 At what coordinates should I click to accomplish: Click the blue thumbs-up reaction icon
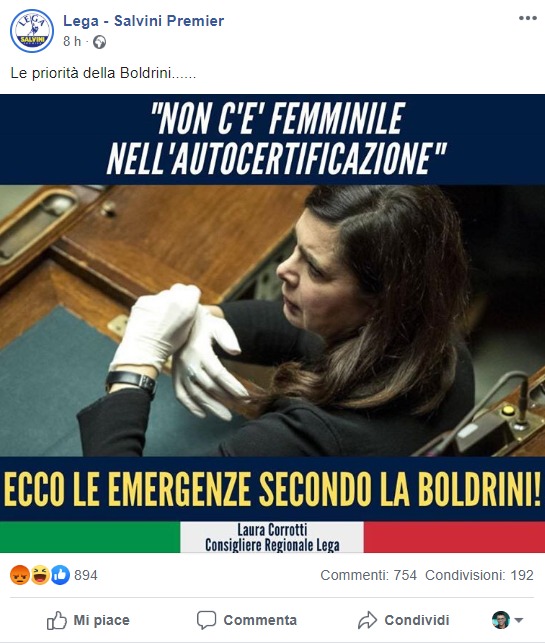[60, 575]
